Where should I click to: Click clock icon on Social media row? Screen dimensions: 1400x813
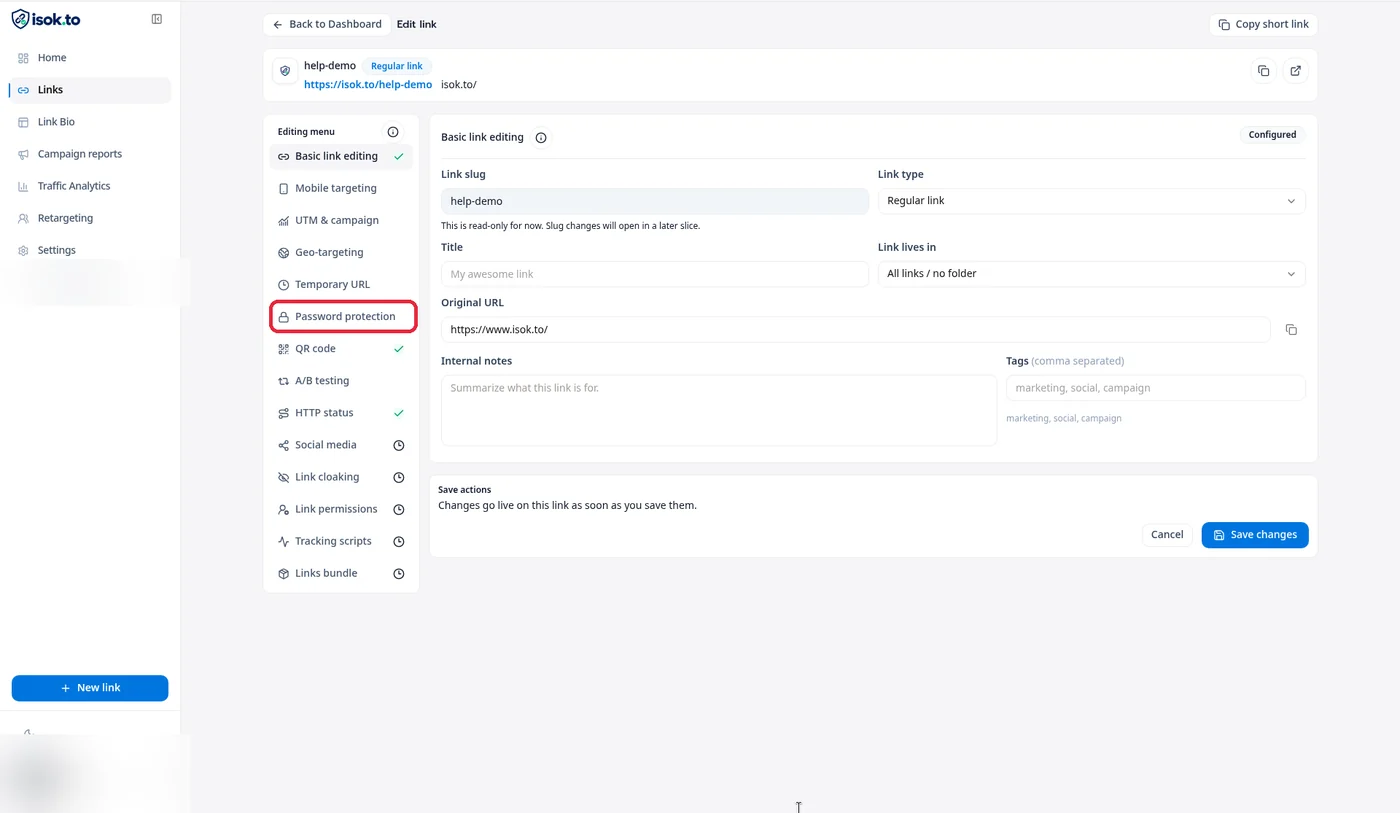click(399, 445)
